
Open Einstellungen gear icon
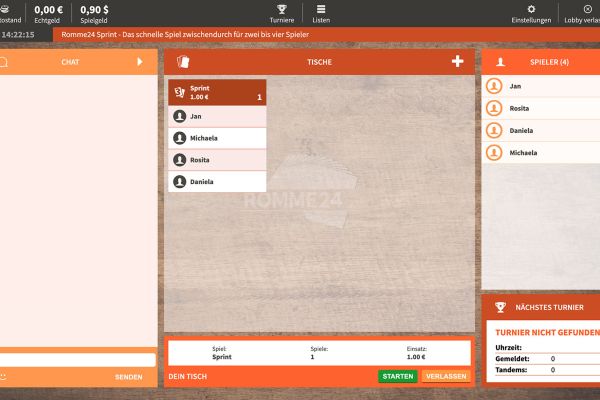coord(530,9)
